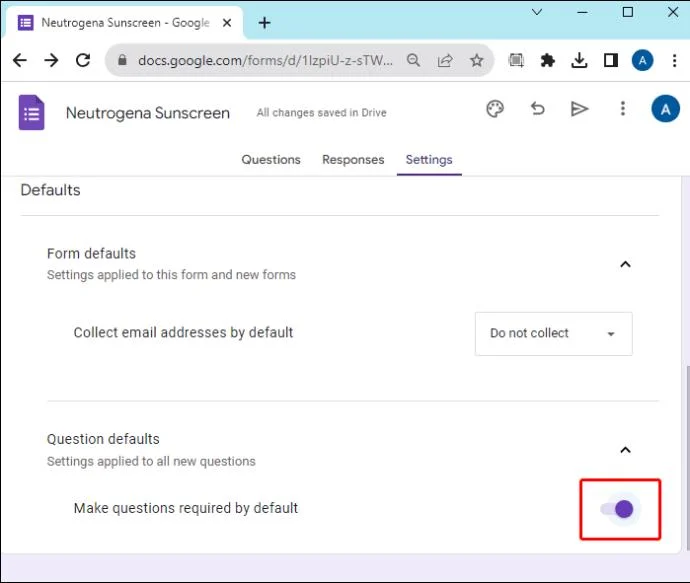Image resolution: width=690 pixels, height=583 pixels.
Task: Open the customize theme palette icon
Action: click(495, 109)
